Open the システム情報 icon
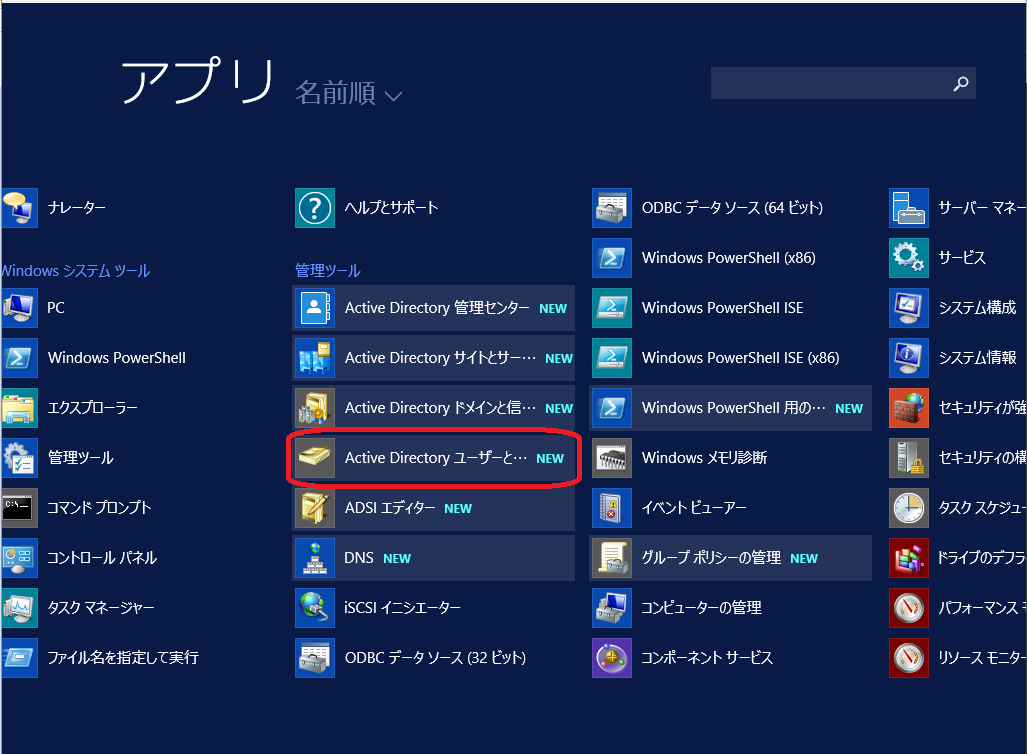Image resolution: width=1027 pixels, height=754 pixels. click(x=909, y=358)
